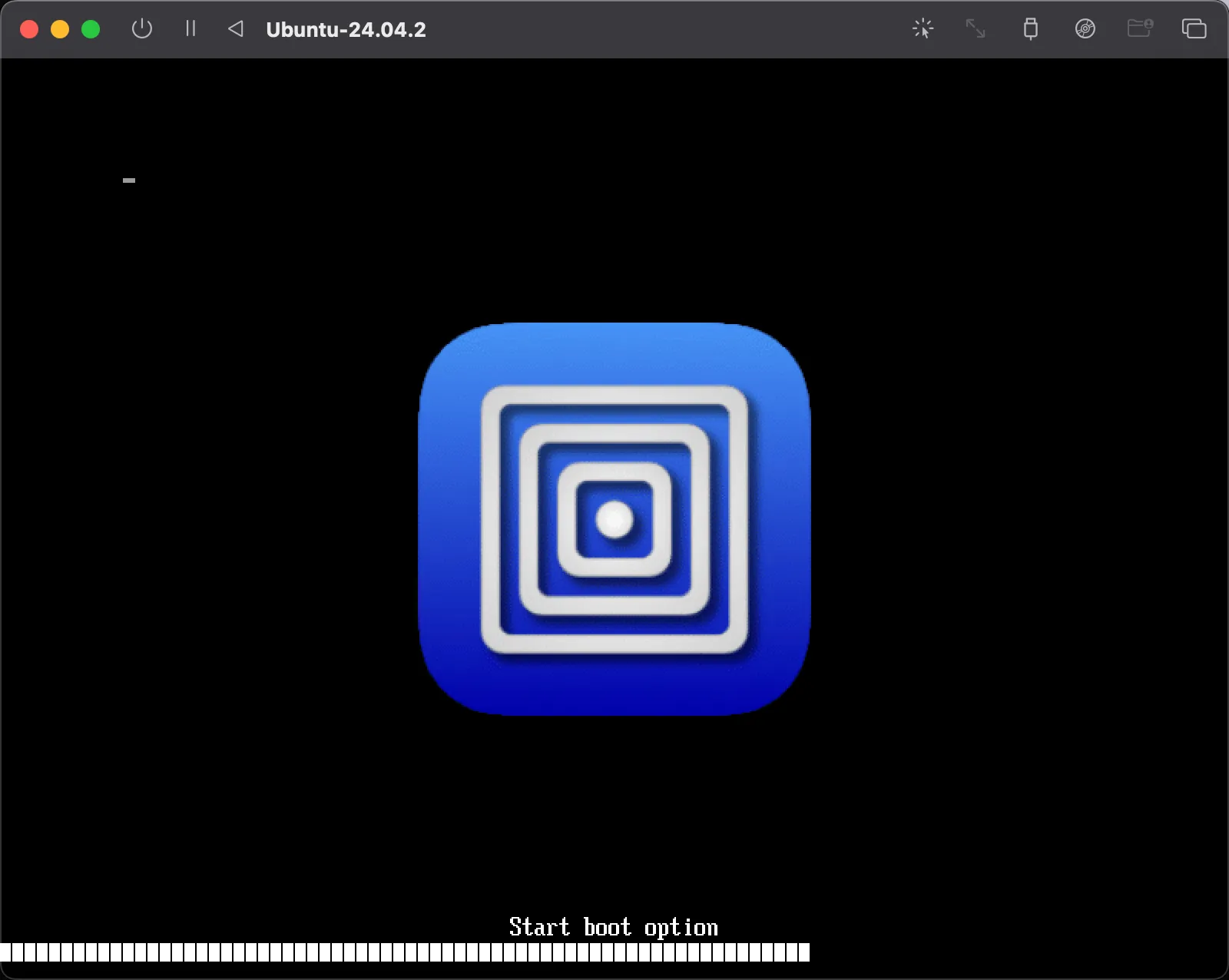Click the white dot at the logo center
Screen dimensions: 1229x980
point(613,519)
